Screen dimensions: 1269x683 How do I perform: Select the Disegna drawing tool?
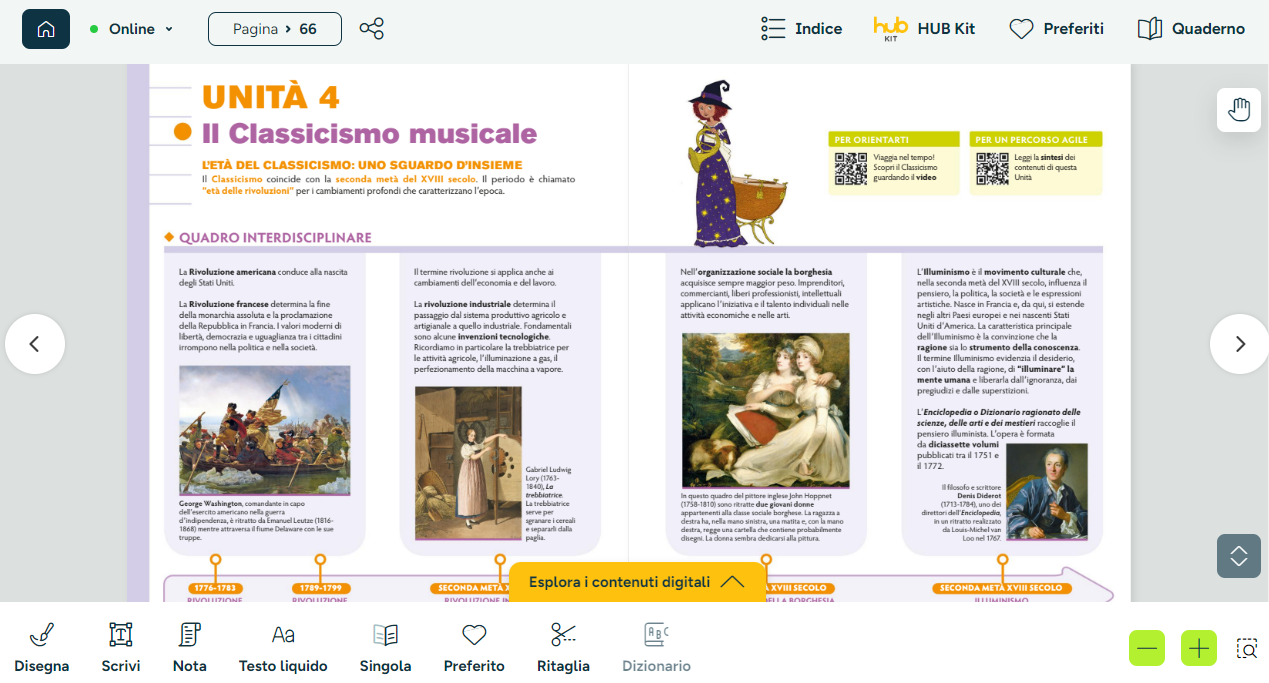coord(42,647)
